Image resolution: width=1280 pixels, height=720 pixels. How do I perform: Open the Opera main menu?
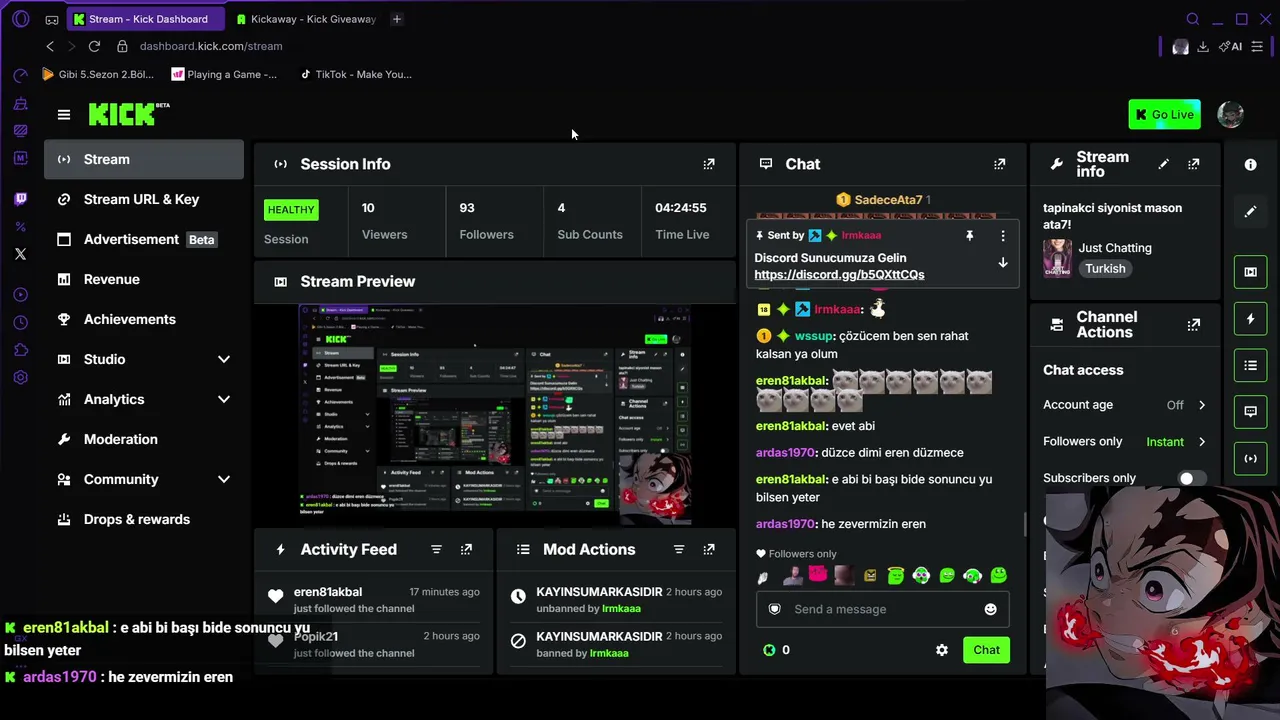(x=20, y=19)
